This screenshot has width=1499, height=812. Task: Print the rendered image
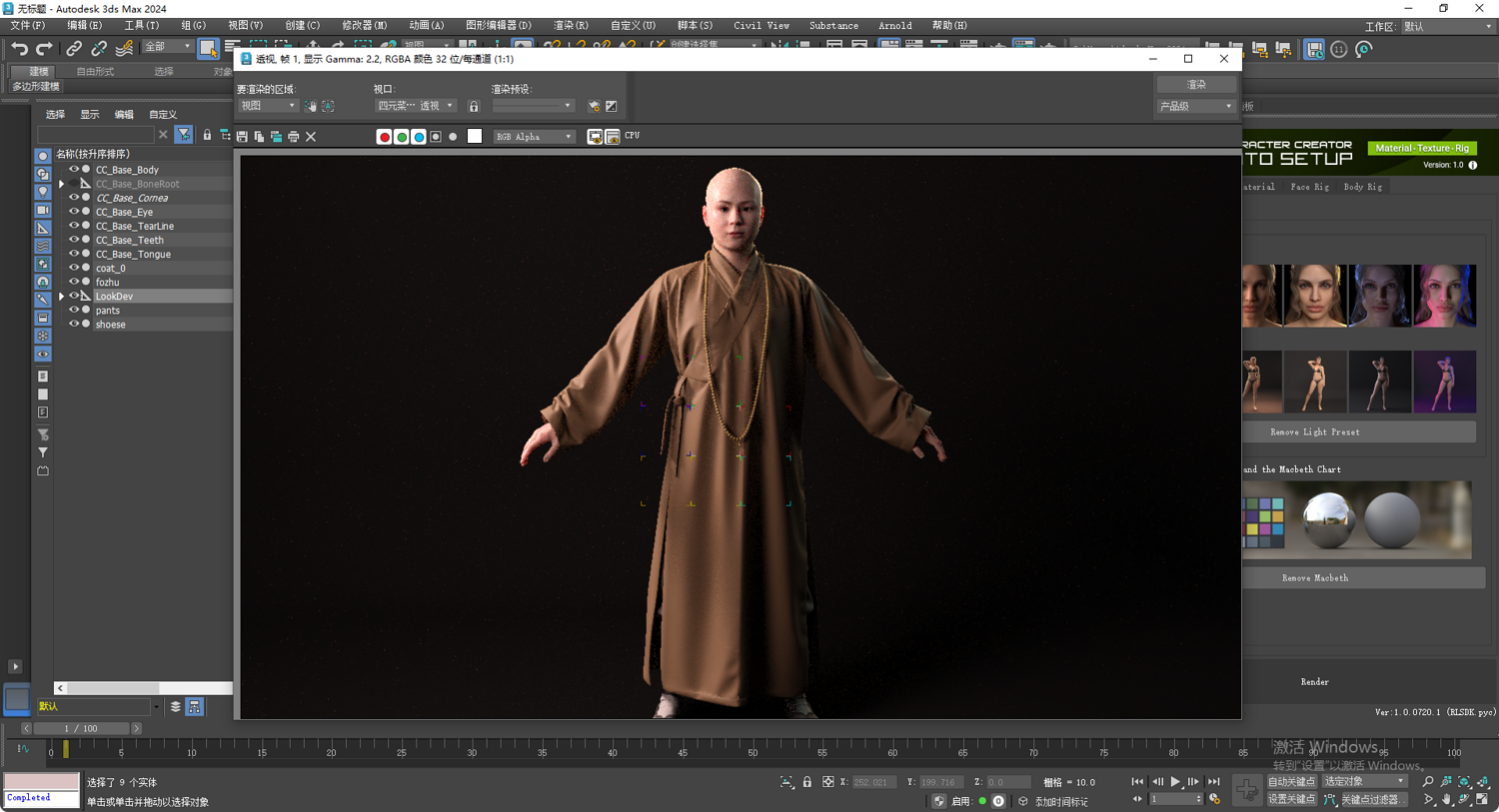(293, 137)
